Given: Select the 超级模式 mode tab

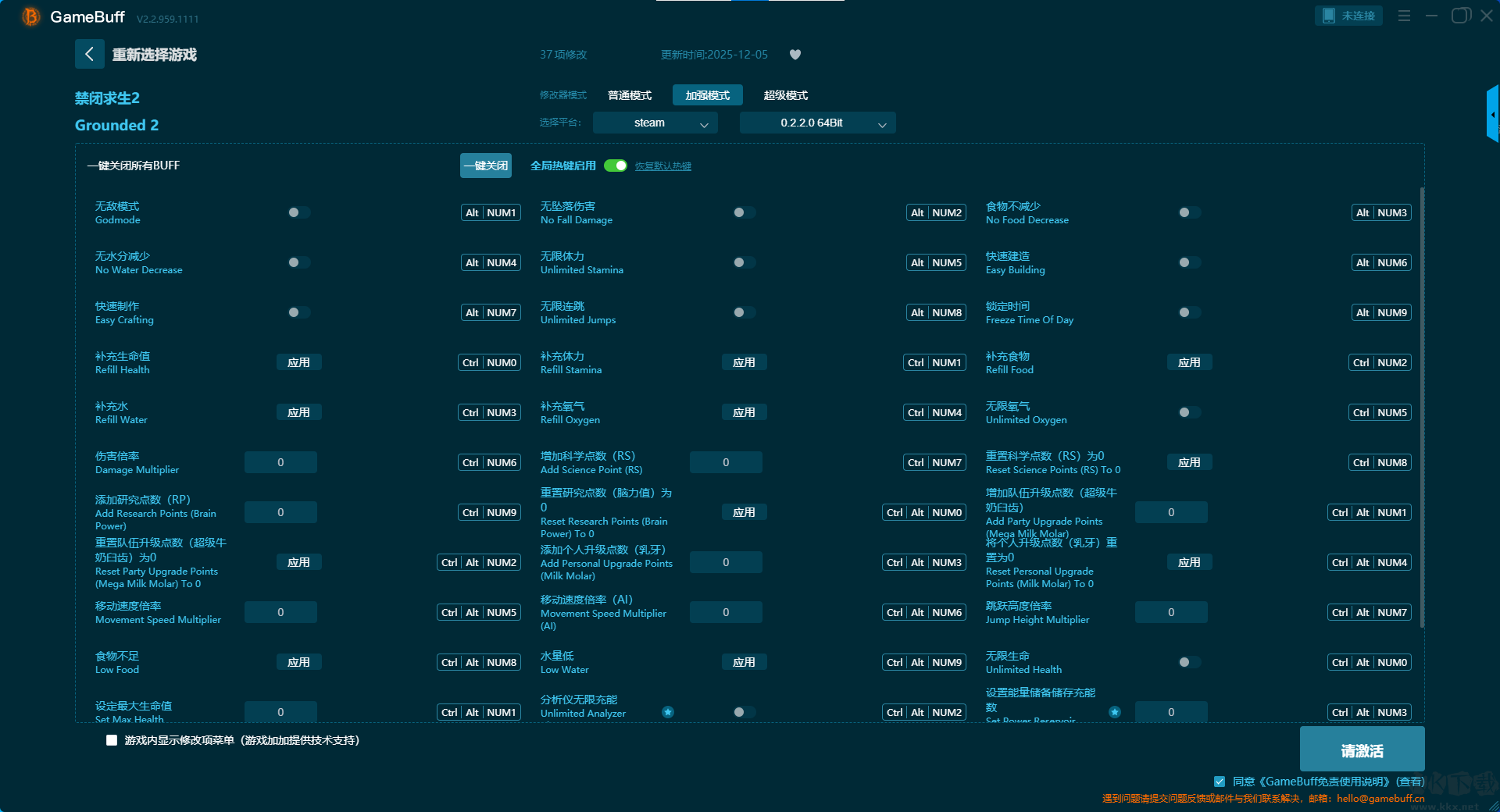Looking at the screenshot, I should (785, 95).
